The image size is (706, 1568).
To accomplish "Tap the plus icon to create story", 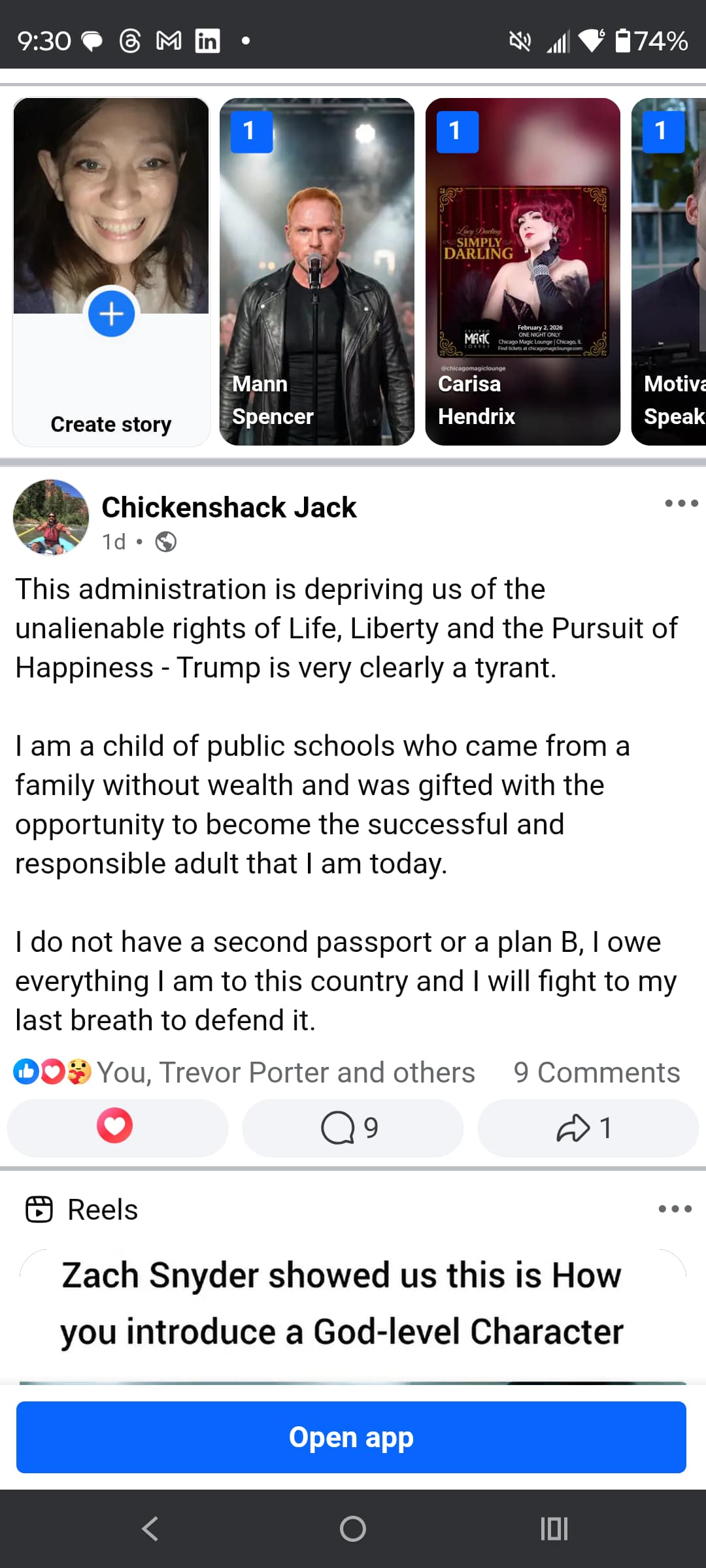I will coord(112,314).
